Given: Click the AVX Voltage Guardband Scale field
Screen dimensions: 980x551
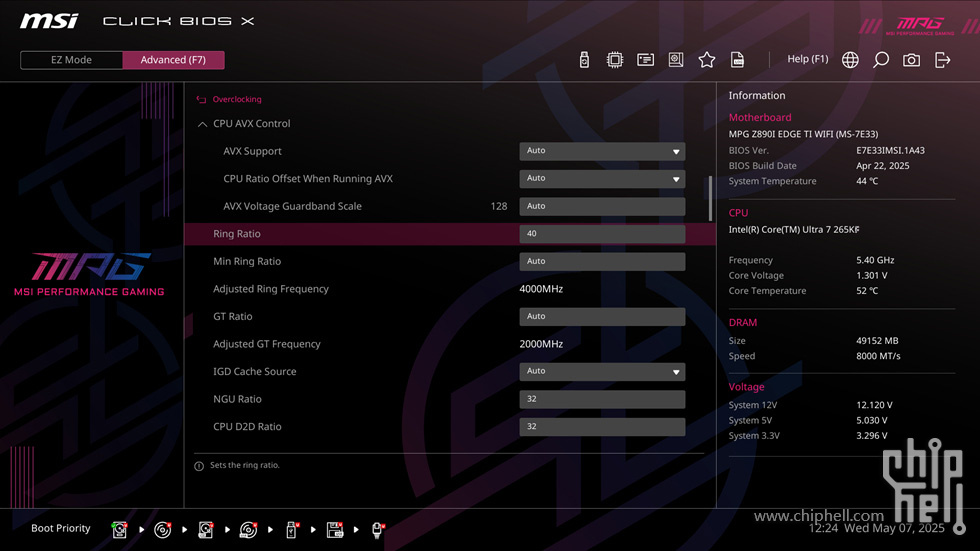Looking at the screenshot, I should (x=602, y=206).
